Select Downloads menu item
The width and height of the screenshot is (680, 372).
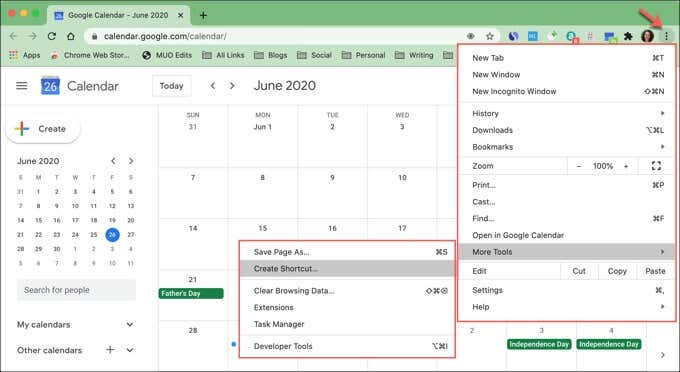coord(566,130)
